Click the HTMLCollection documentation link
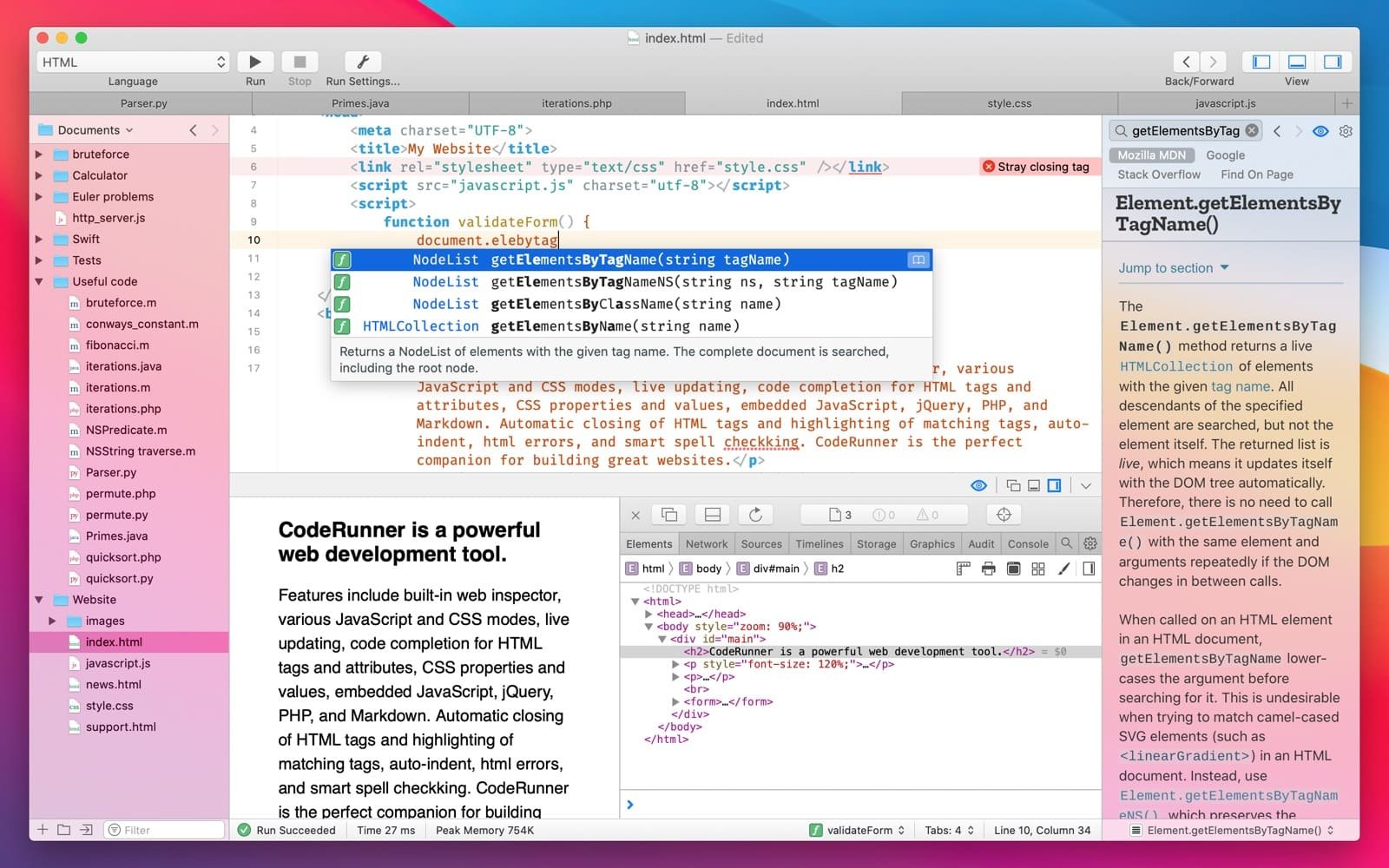 1175,366
